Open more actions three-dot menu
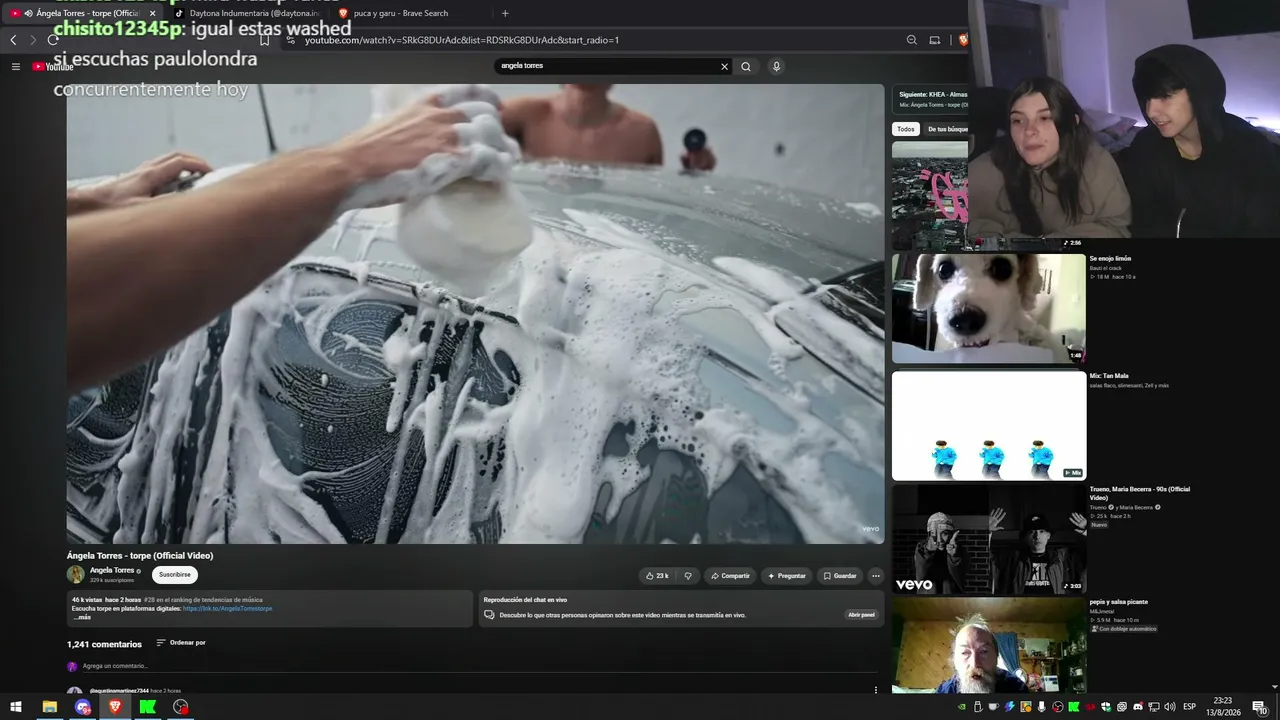Viewport: 1280px width, 720px height. (875, 576)
